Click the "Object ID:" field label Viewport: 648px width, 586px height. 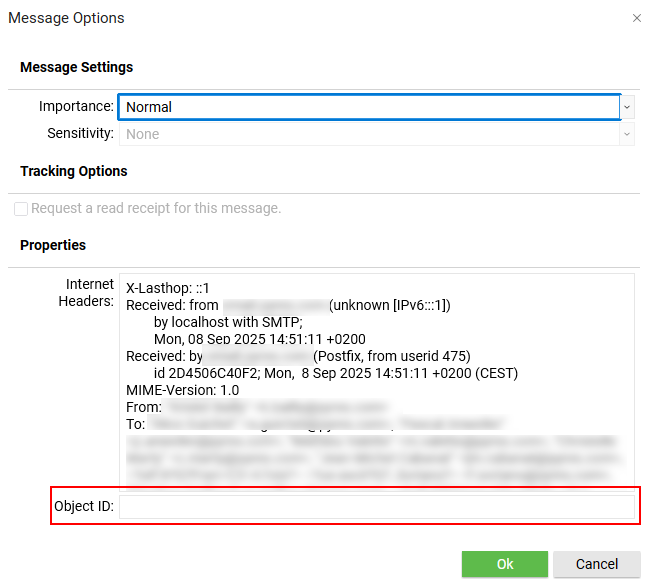[84, 507]
